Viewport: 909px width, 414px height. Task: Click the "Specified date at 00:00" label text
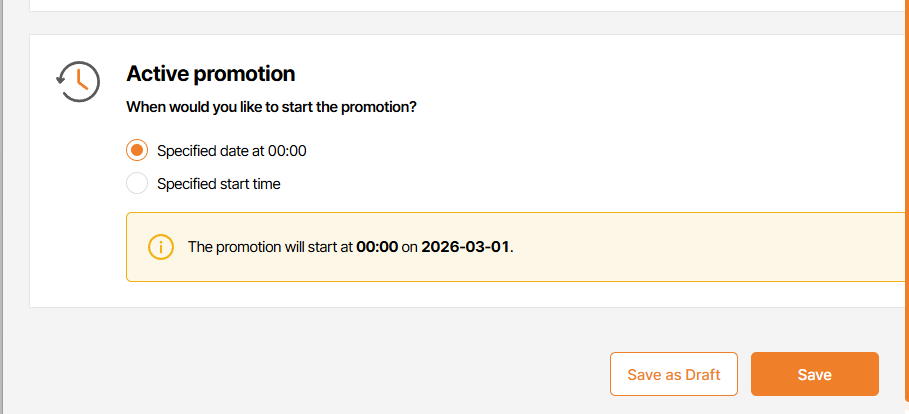pos(231,151)
